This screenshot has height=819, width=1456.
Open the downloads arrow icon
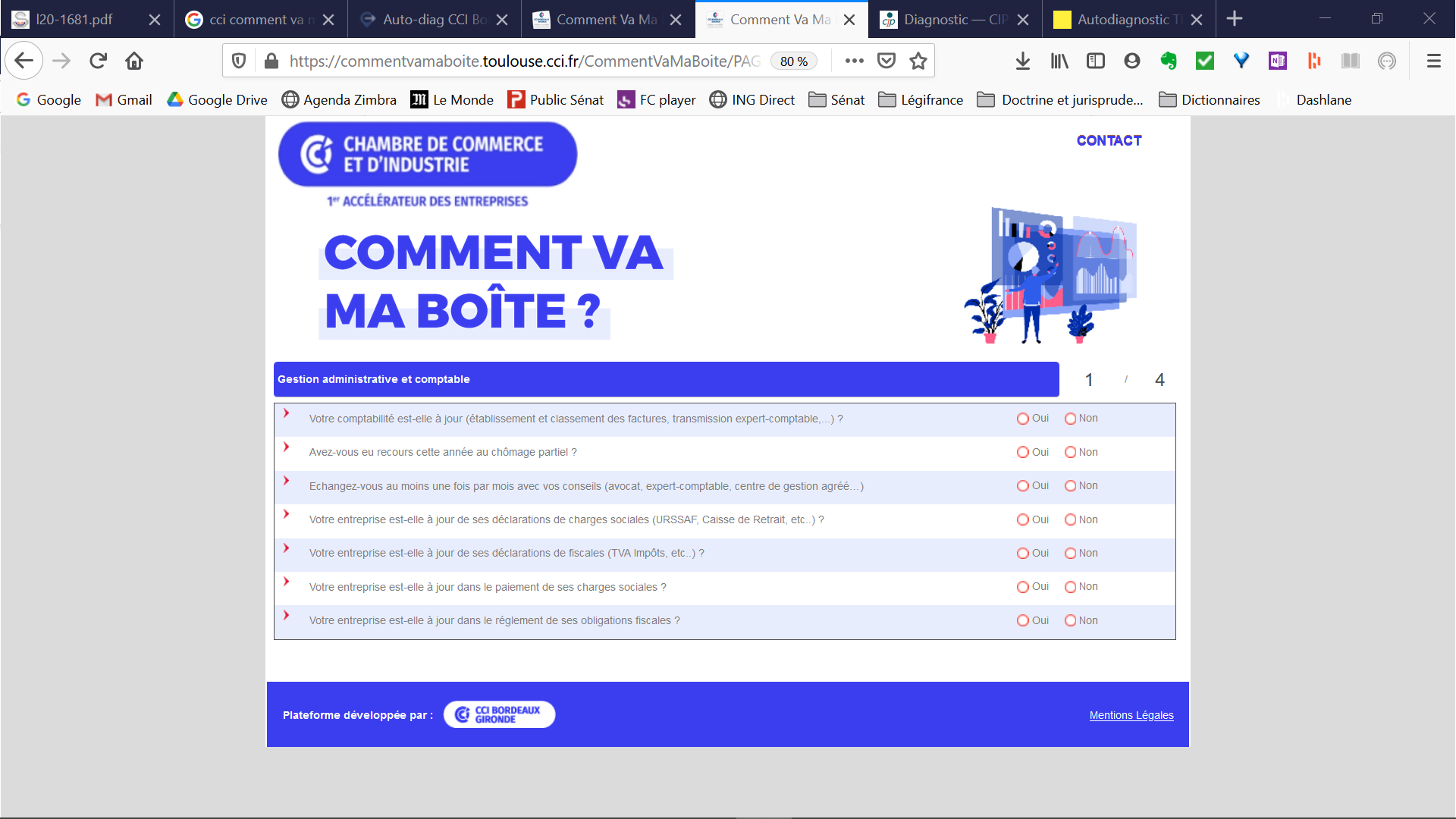coord(1022,61)
